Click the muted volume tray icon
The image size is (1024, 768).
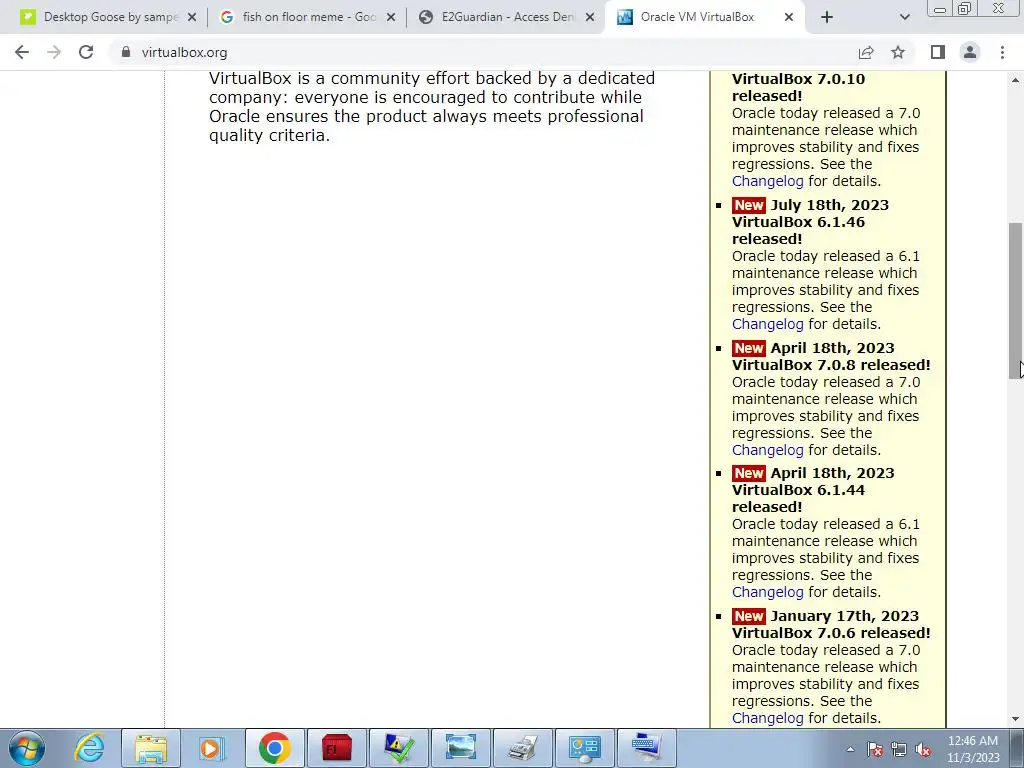[923, 750]
